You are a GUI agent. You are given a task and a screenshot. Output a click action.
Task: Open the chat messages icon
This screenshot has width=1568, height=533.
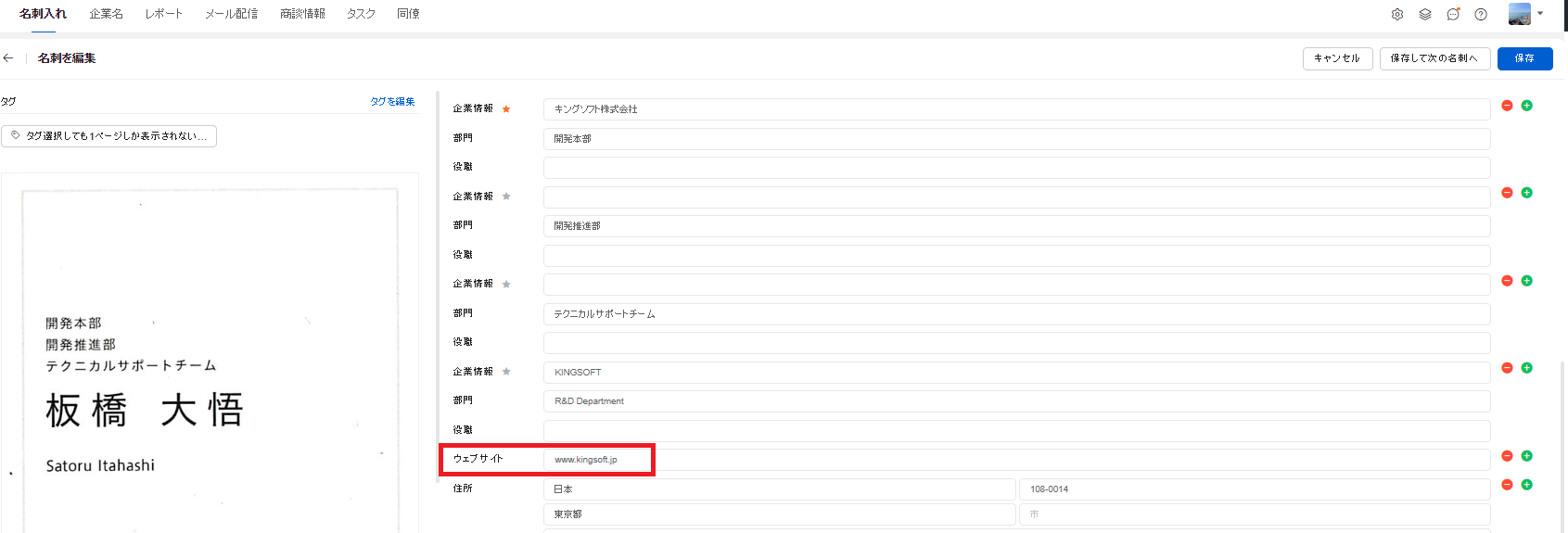1453,14
